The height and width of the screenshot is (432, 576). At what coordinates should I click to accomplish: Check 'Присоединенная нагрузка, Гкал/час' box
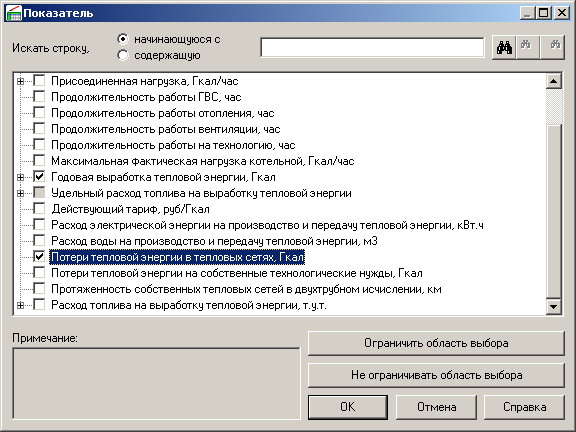[39, 80]
